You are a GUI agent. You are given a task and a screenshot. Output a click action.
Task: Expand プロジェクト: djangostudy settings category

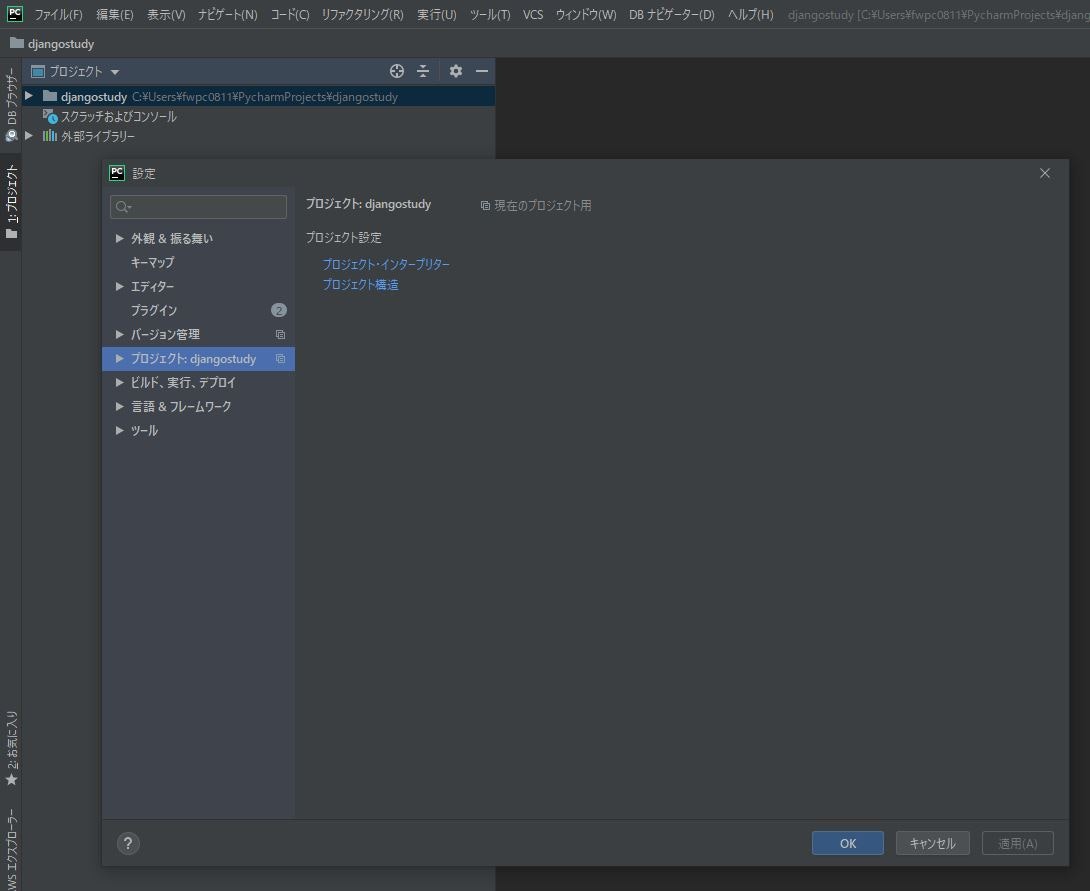[x=120, y=359]
